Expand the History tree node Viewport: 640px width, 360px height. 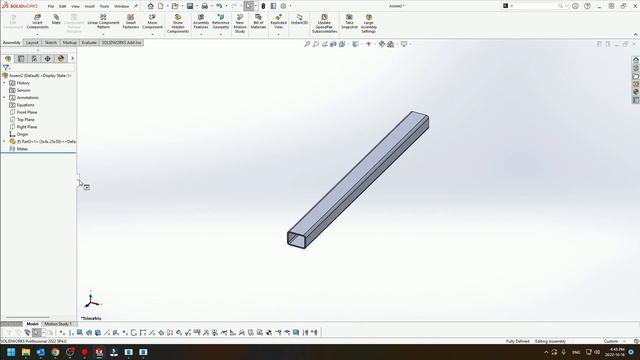pos(4,83)
